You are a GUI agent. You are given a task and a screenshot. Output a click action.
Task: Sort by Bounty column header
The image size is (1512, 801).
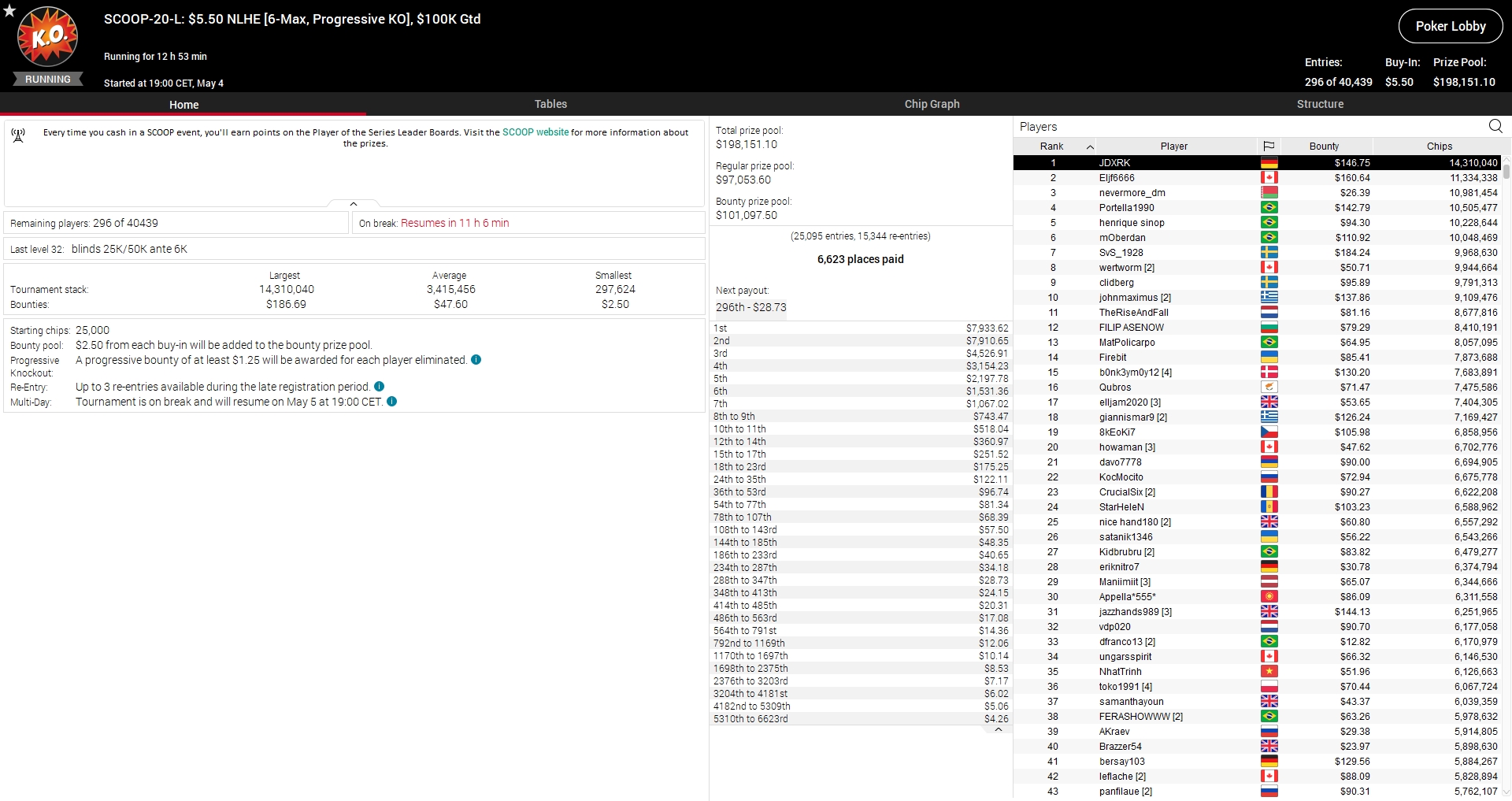click(x=1324, y=146)
